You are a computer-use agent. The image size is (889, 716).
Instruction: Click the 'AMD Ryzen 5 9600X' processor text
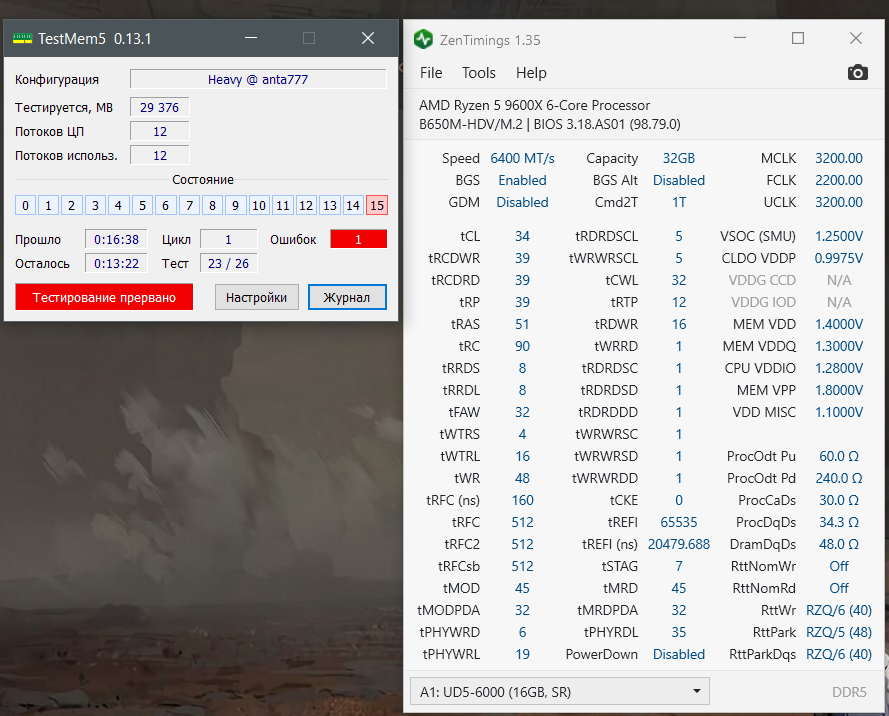click(x=535, y=105)
